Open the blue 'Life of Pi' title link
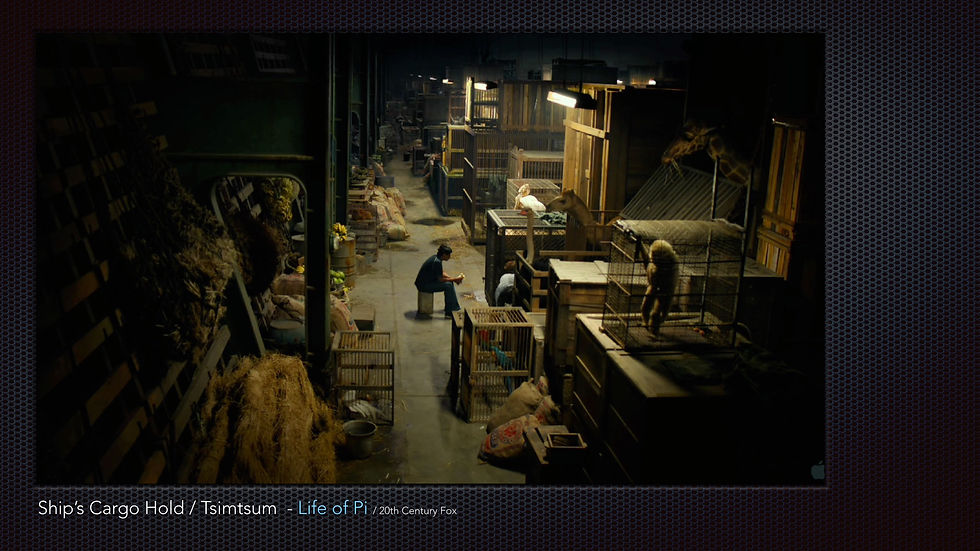The height and width of the screenshot is (551, 980). (x=332, y=508)
